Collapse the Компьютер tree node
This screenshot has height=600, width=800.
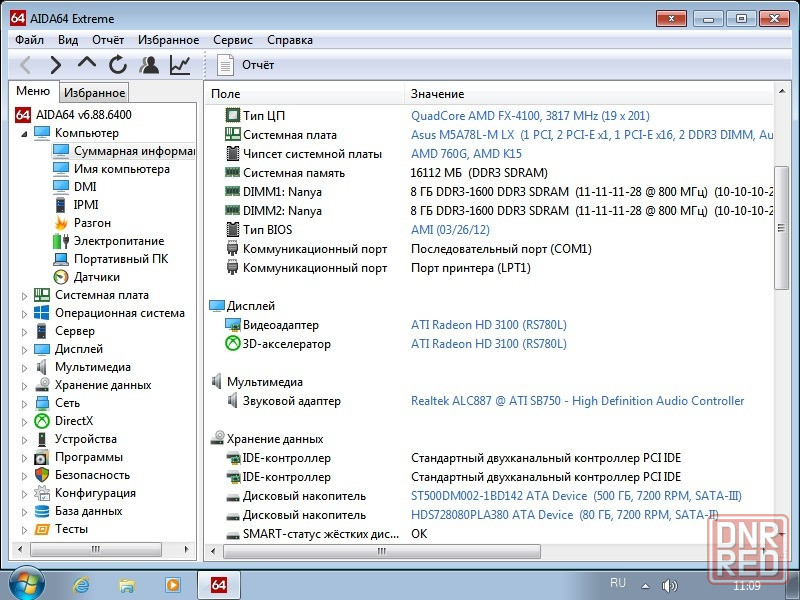[24, 134]
